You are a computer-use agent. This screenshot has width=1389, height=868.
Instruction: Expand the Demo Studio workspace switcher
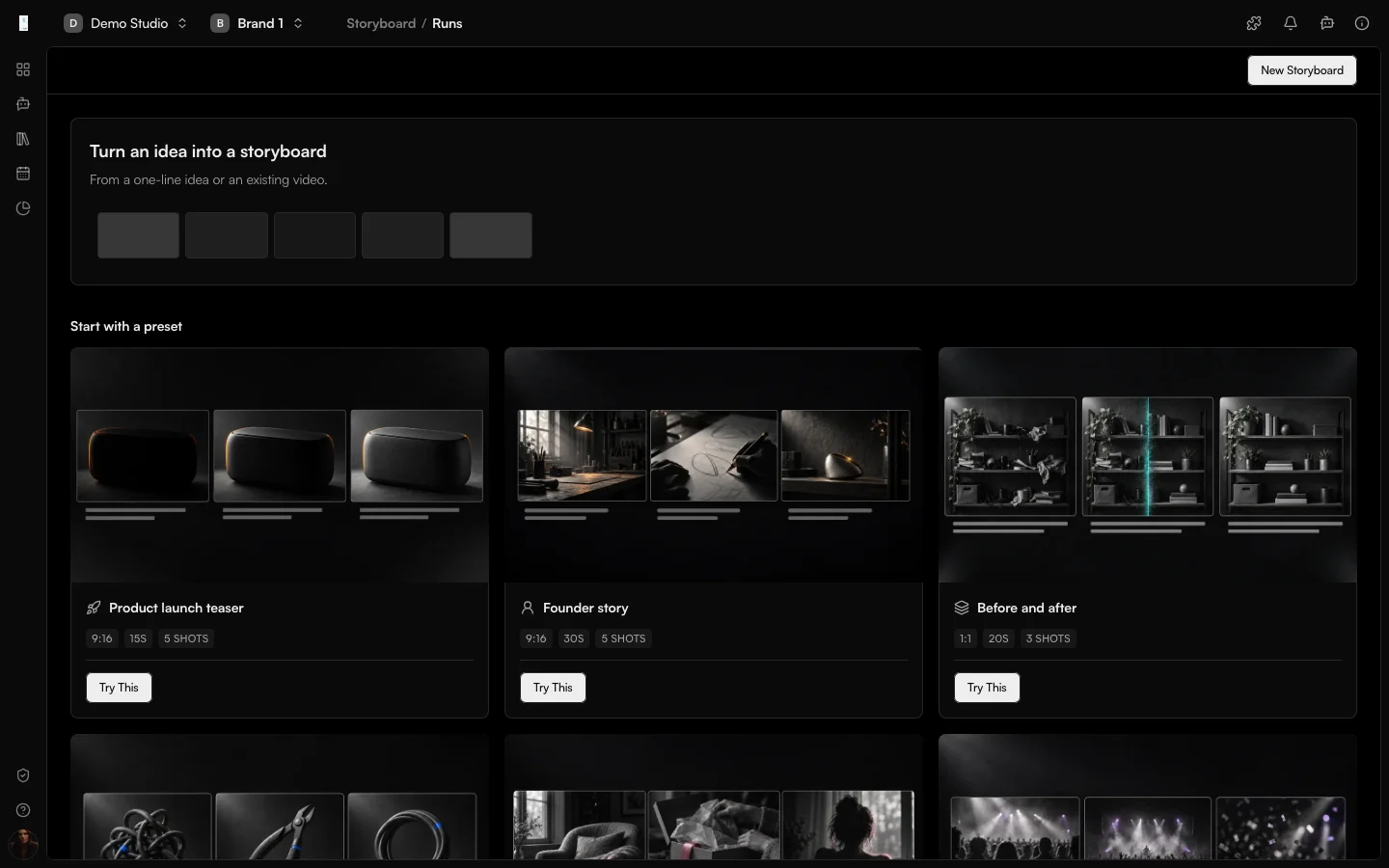point(126,23)
